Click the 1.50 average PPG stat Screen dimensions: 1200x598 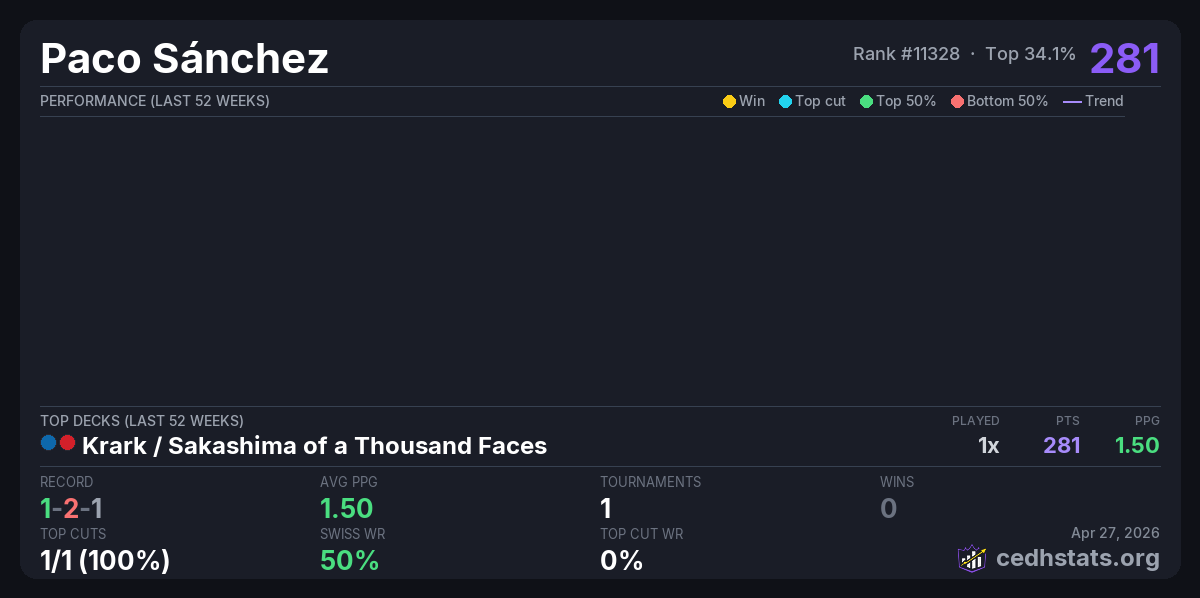(x=346, y=508)
